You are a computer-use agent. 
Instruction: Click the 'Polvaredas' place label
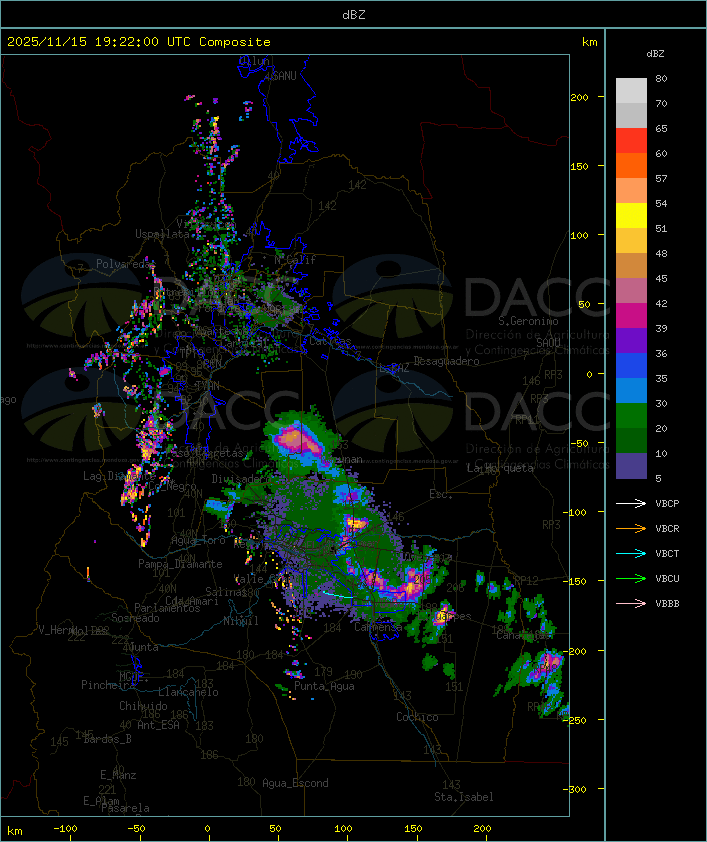point(125,264)
